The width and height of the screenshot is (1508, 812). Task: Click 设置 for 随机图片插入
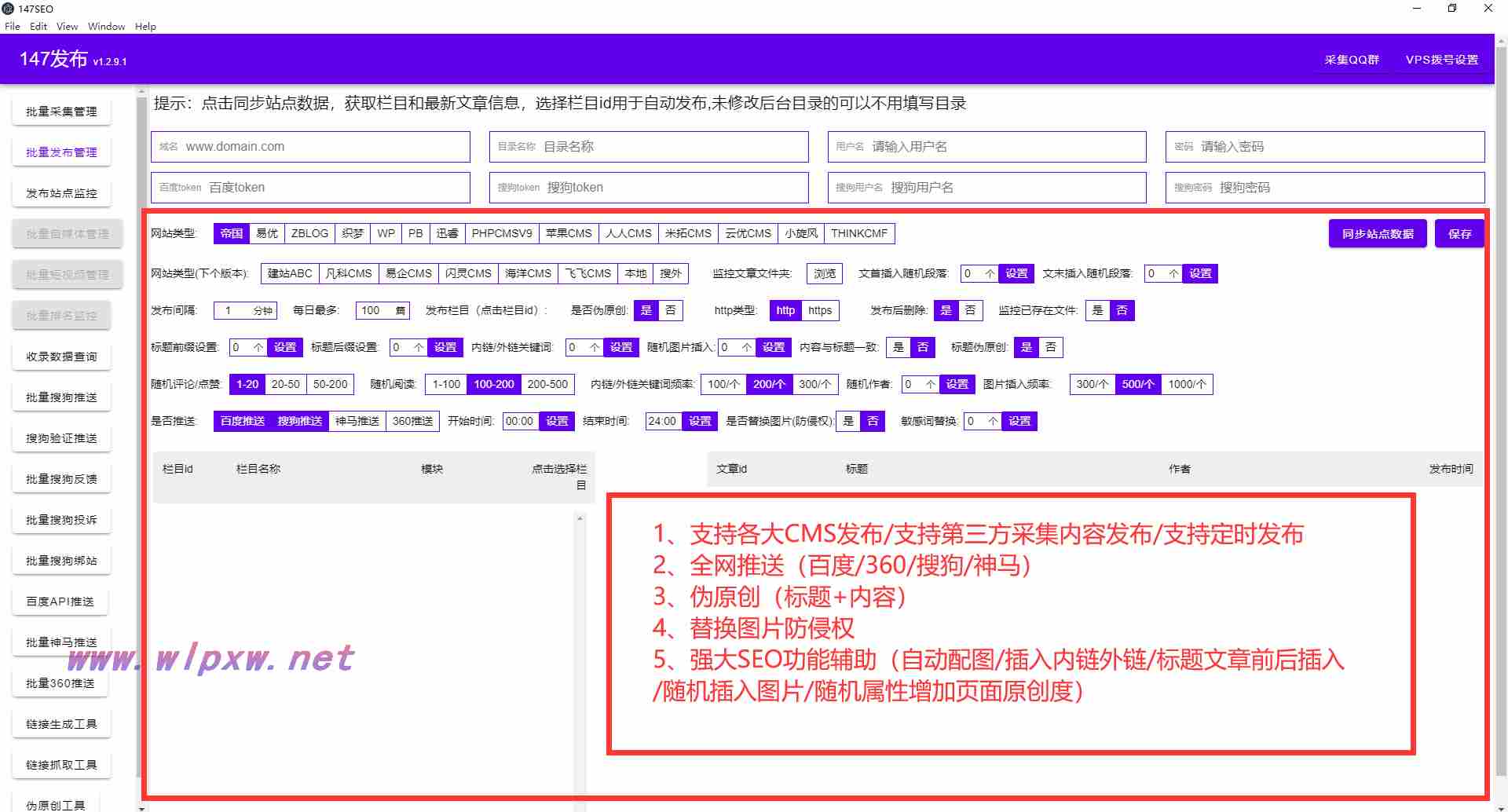774,347
